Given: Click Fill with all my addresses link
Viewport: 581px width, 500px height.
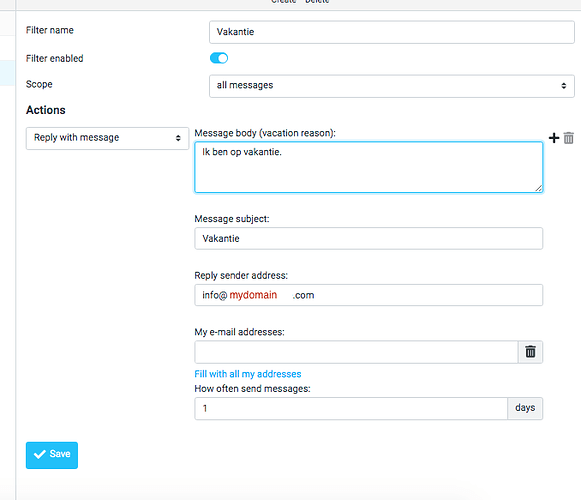Looking at the screenshot, I should (248, 374).
